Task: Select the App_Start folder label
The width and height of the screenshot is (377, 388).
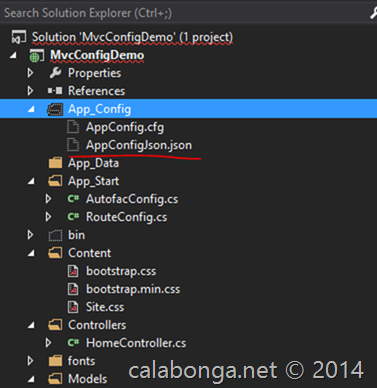Action: [x=93, y=181]
